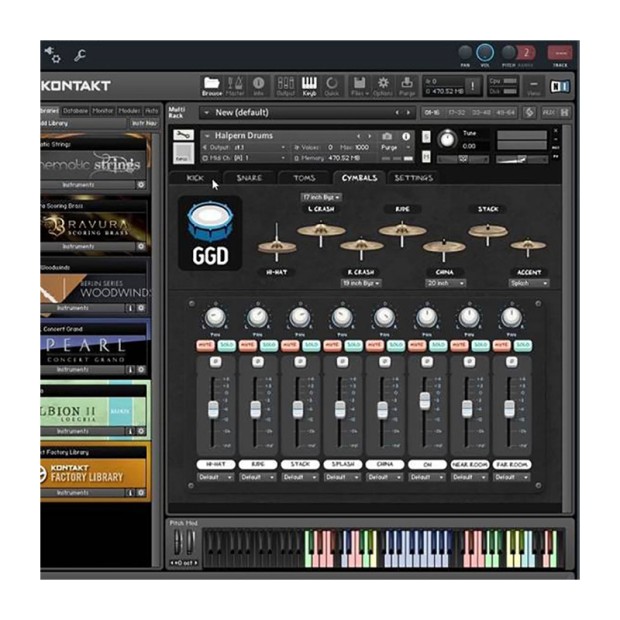The width and height of the screenshot is (620, 620).
Task: Open the Files disk menu
Action: tap(359, 86)
